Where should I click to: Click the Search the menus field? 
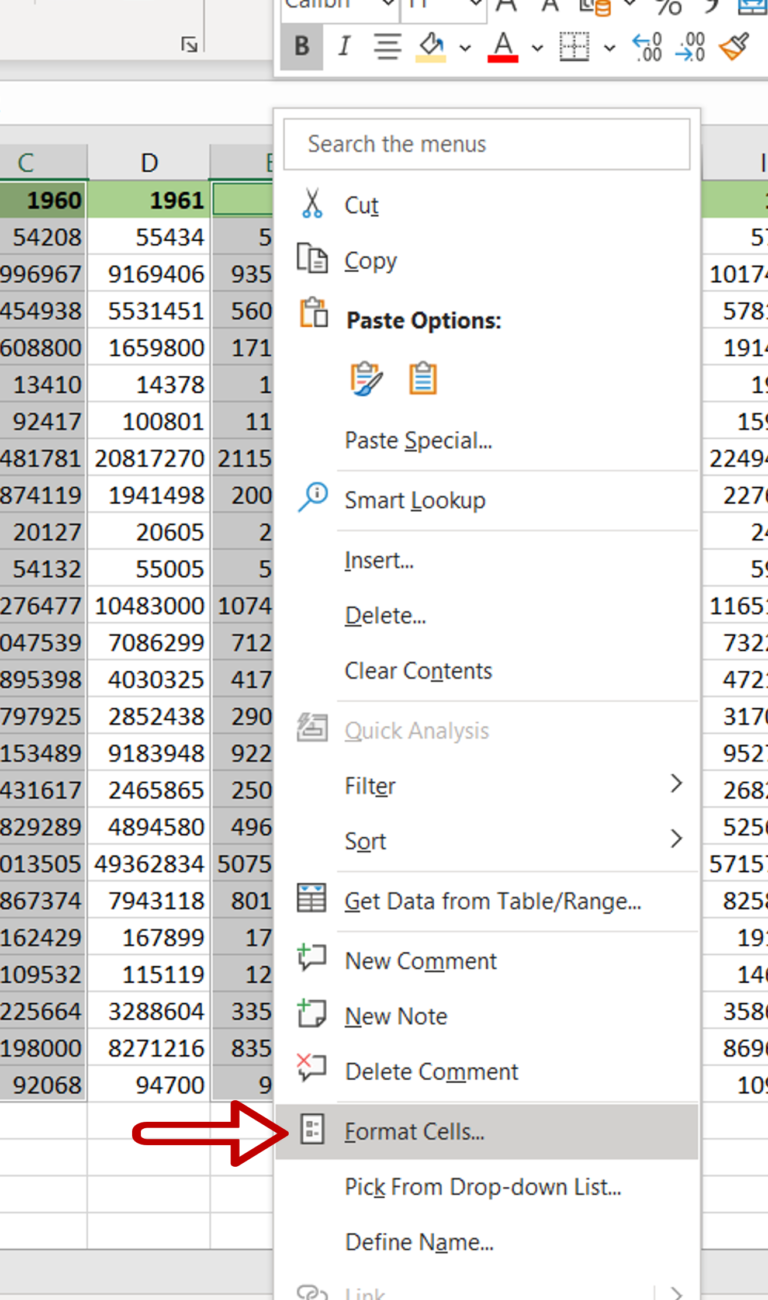(x=486, y=143)
